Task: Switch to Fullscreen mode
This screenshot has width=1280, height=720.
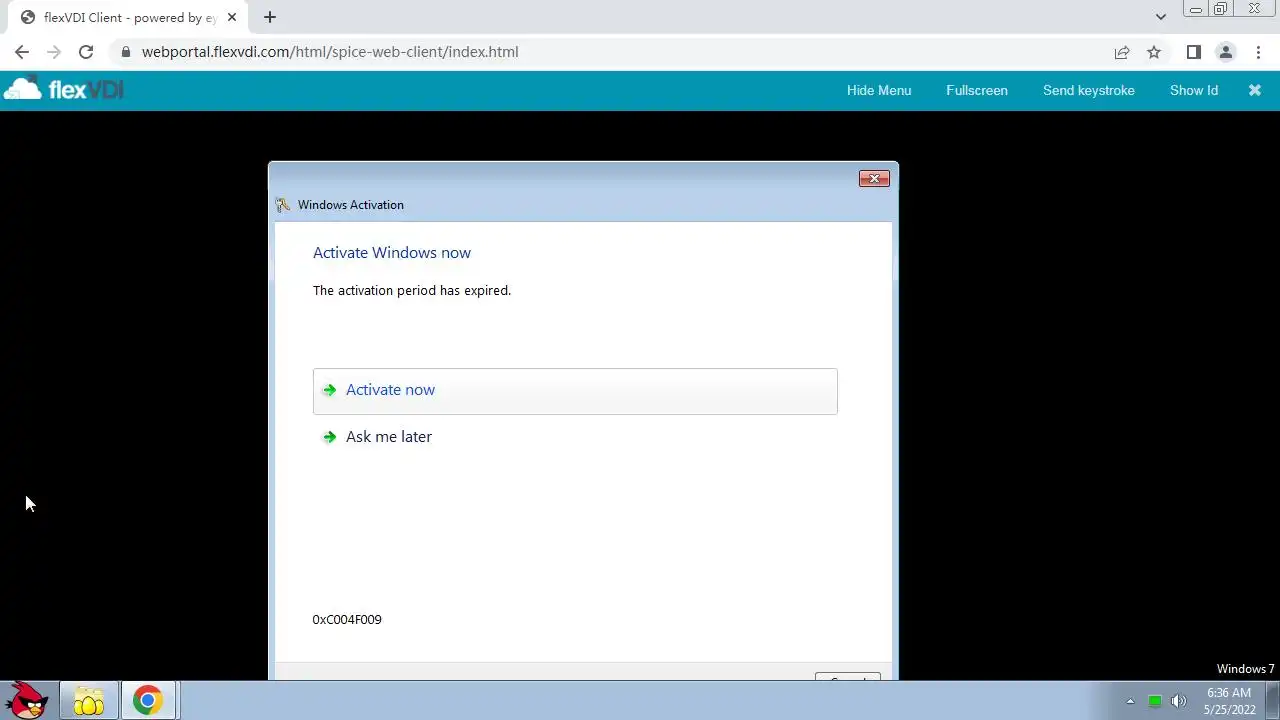Action: pyautogui.click(x=977, y=90)
